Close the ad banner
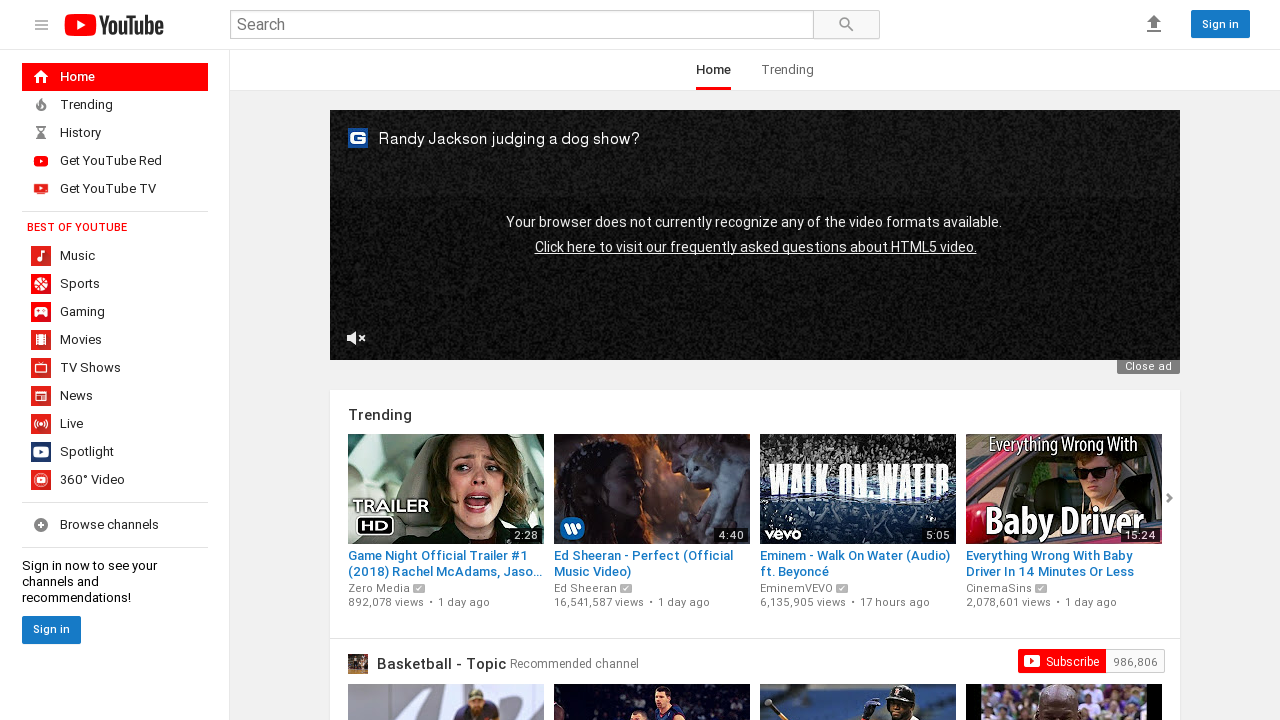 (x=1148, y=367)
